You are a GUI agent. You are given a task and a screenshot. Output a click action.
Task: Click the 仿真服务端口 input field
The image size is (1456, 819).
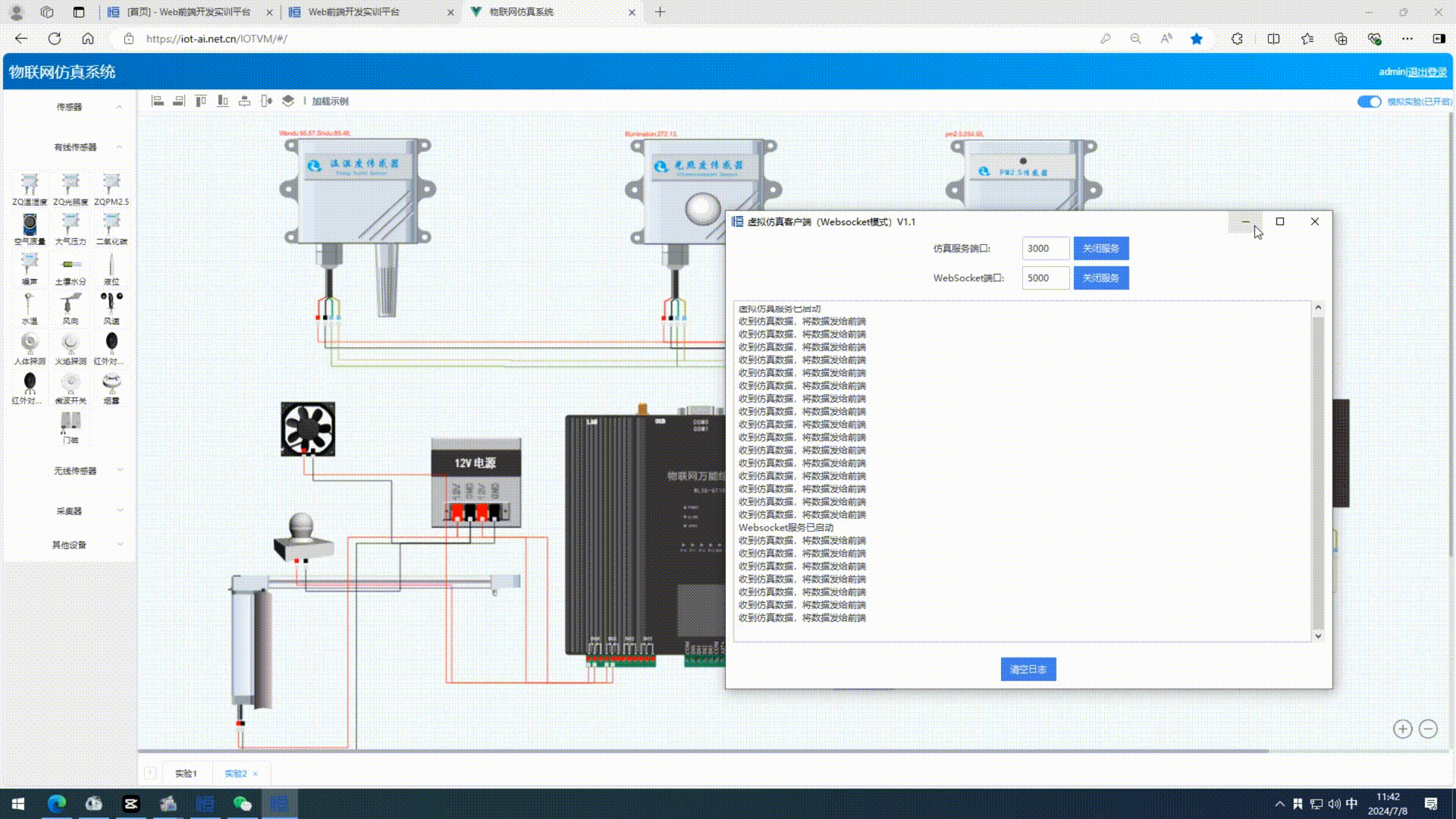(x=1045, y=248)
